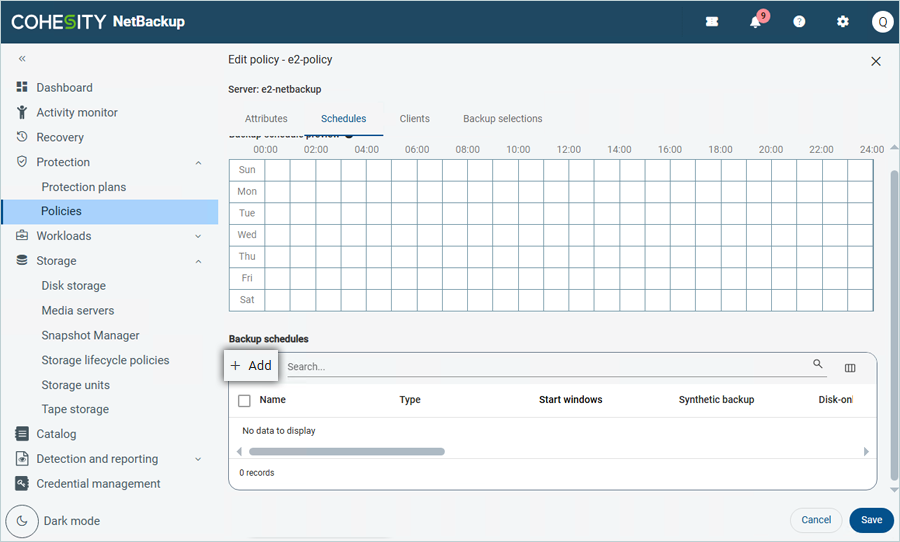Add a new backup schedule
This screenshot has width=900, height=542.
251,366
